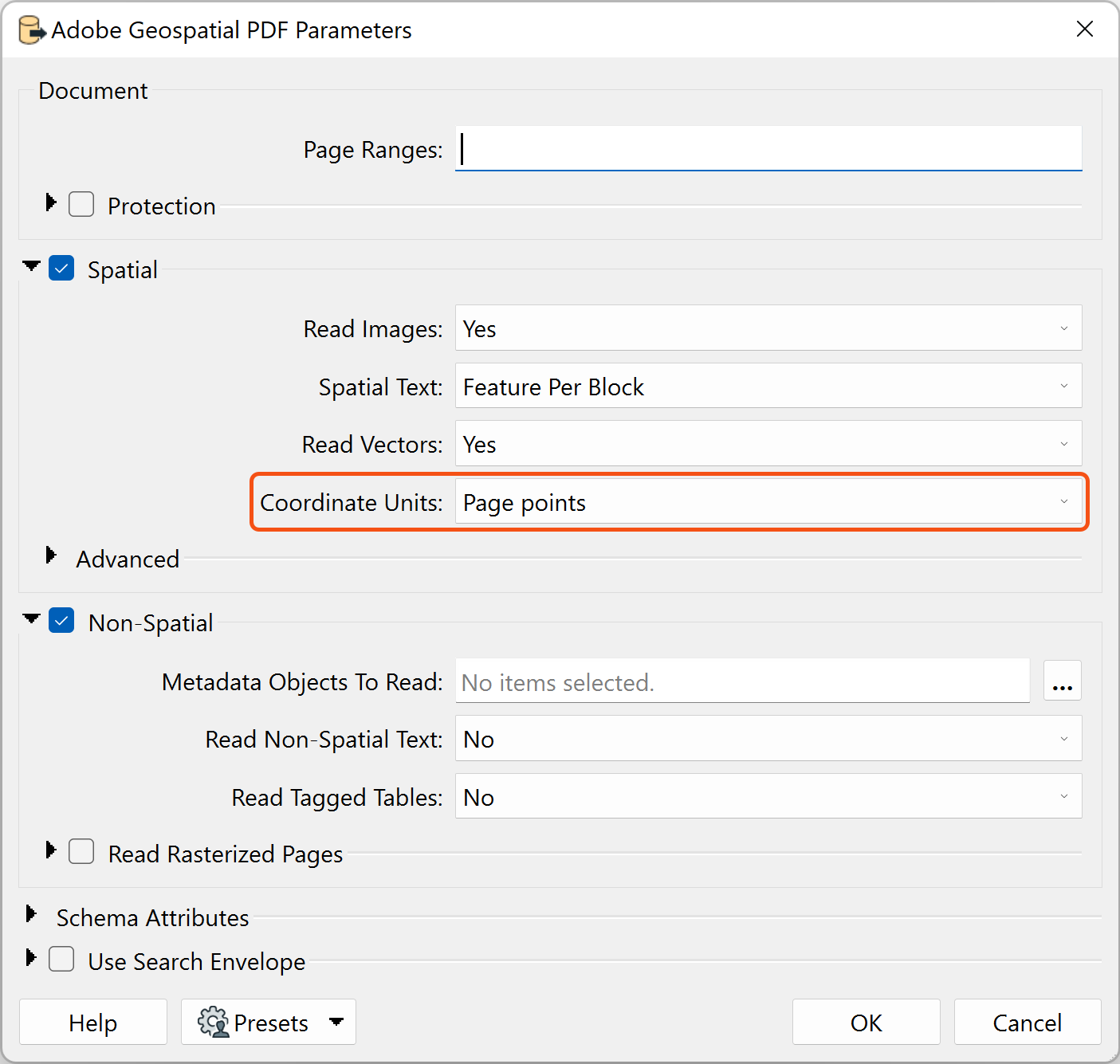Click the Read Tagged Tables label
The image size is (1120, 1064).
pos(337,797)
